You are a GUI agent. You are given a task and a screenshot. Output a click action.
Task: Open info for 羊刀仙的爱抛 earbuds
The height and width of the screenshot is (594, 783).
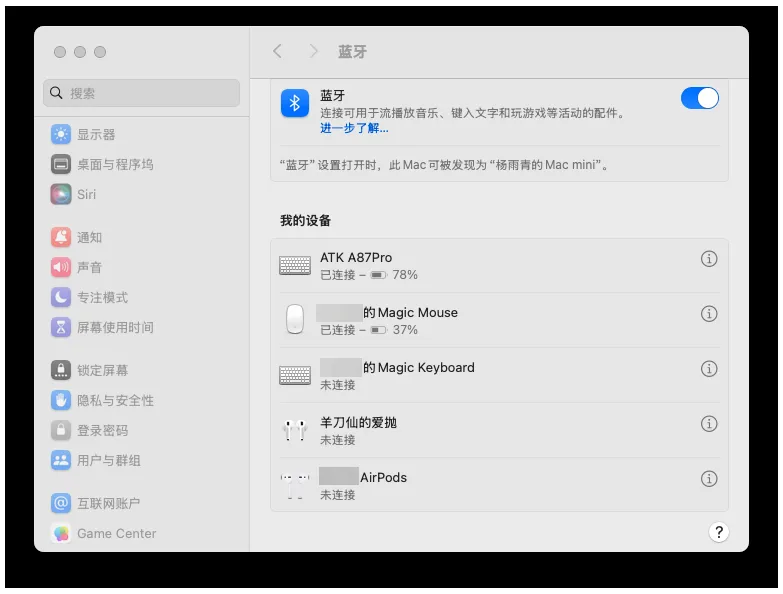pyautogui.click(x=709, y=424)
